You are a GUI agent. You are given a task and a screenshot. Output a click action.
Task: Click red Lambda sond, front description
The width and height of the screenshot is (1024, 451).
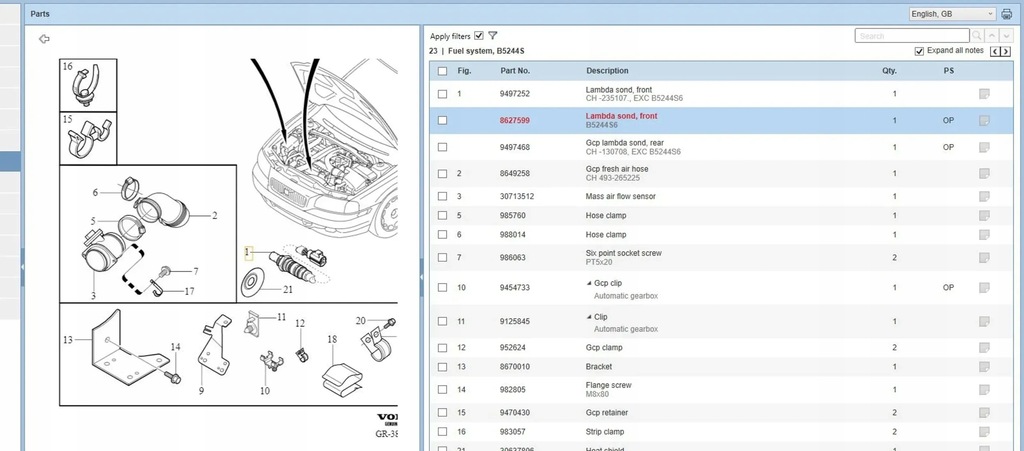click(622, 116)
